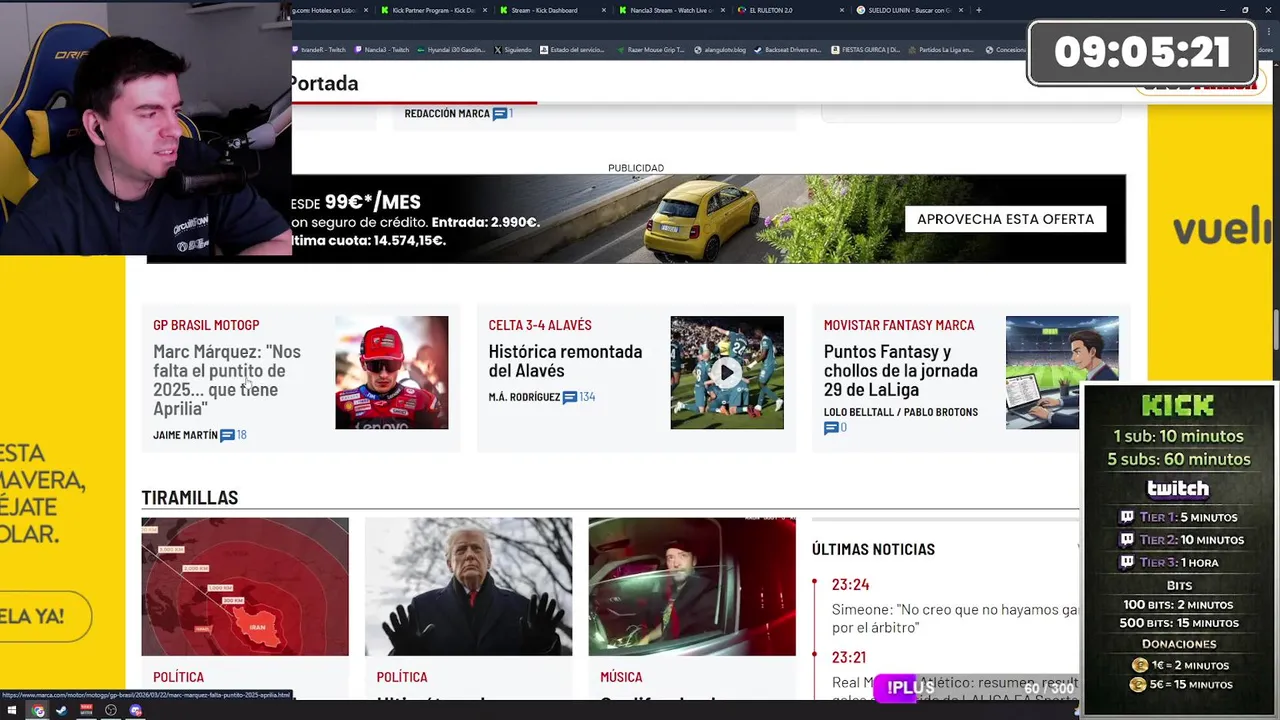Open Backseat Drivers bookmark

pos(788,49)
